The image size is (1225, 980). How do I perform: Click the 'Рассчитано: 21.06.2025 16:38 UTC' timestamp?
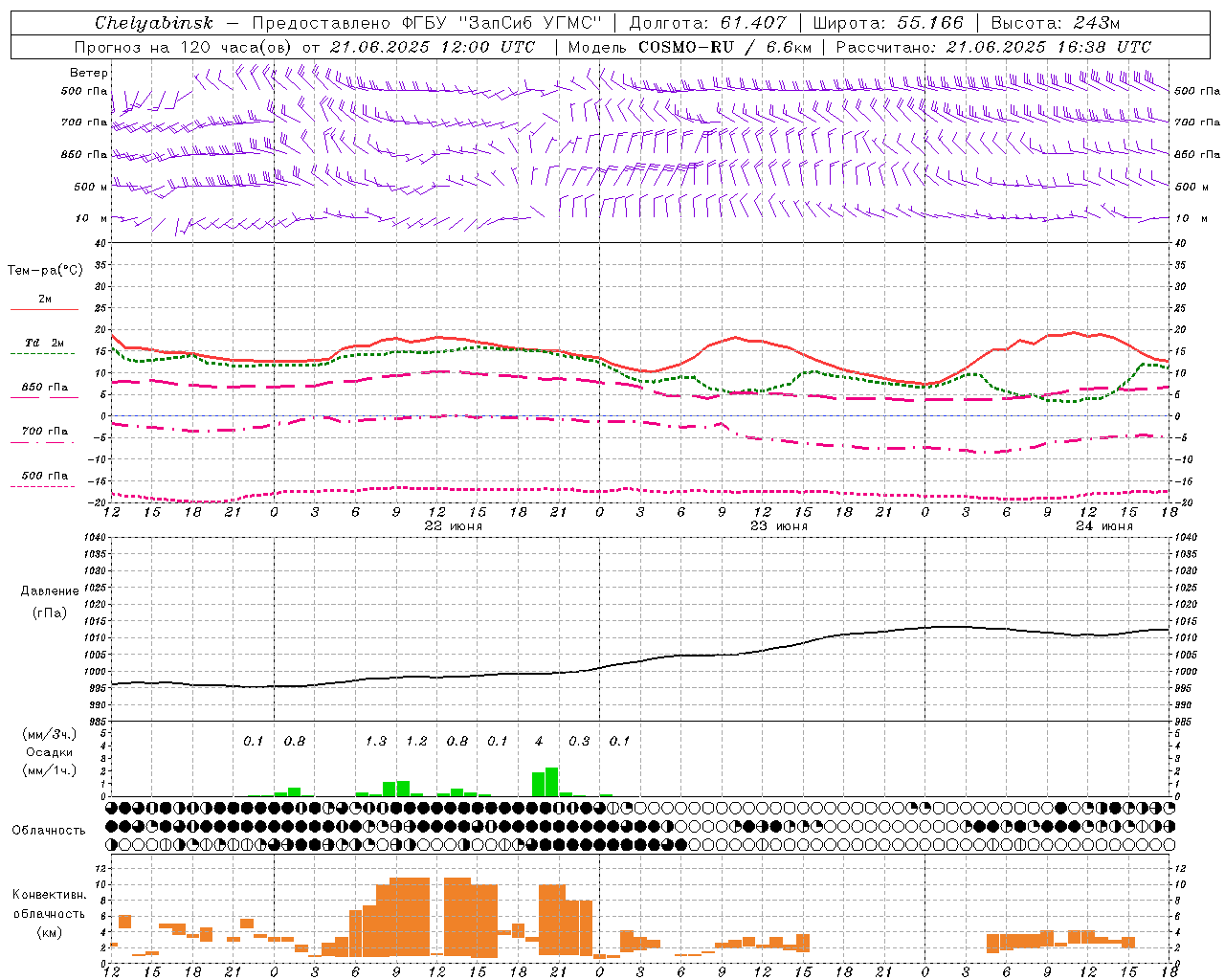993,47
